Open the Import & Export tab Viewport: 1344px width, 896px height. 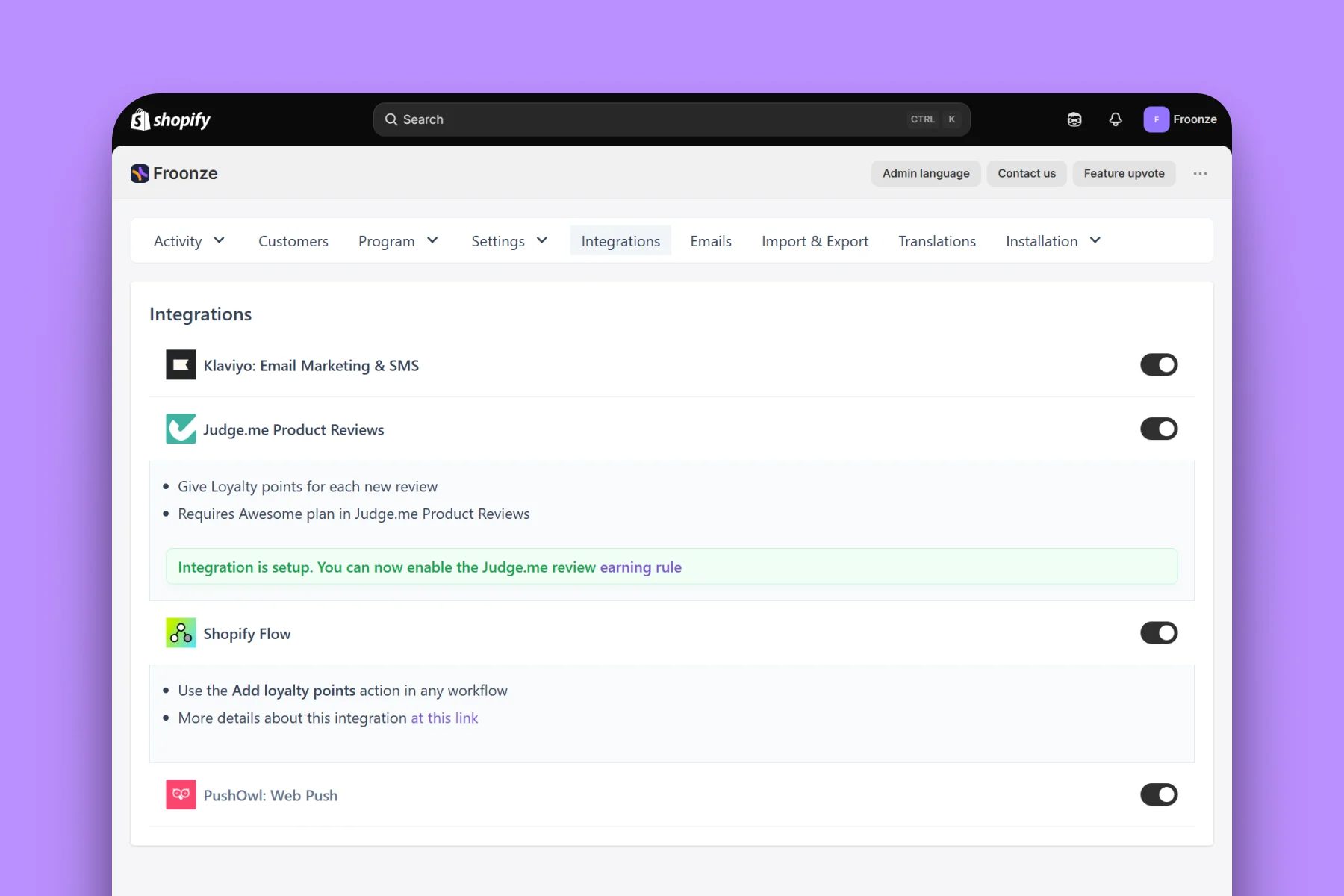click(x=815, y=240)
